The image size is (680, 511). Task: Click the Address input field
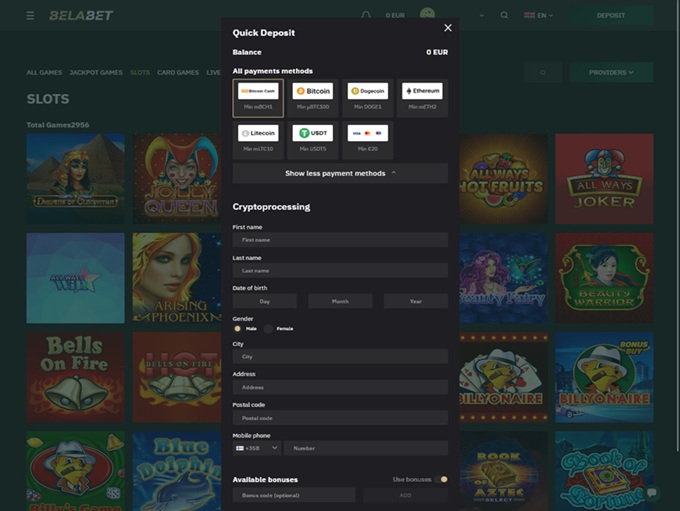click(x=340, y=387)
